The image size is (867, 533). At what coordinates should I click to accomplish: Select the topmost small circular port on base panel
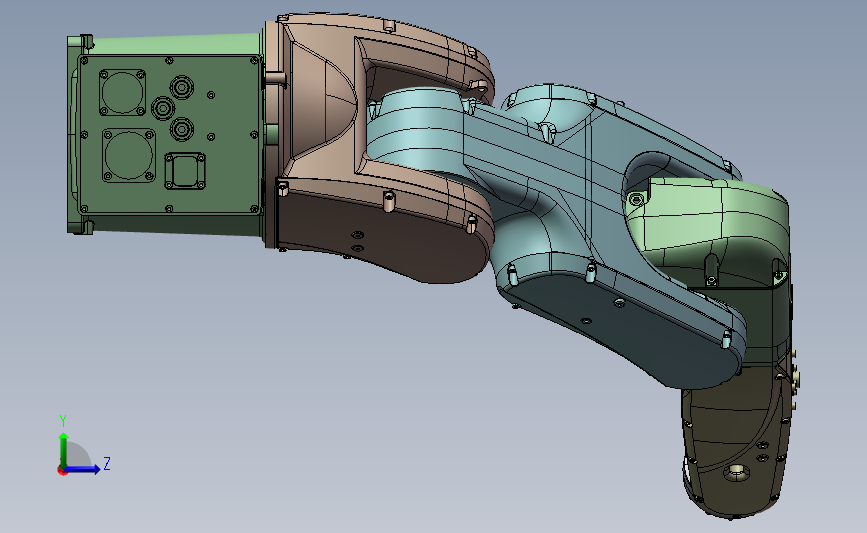click(x=182, y=87)
